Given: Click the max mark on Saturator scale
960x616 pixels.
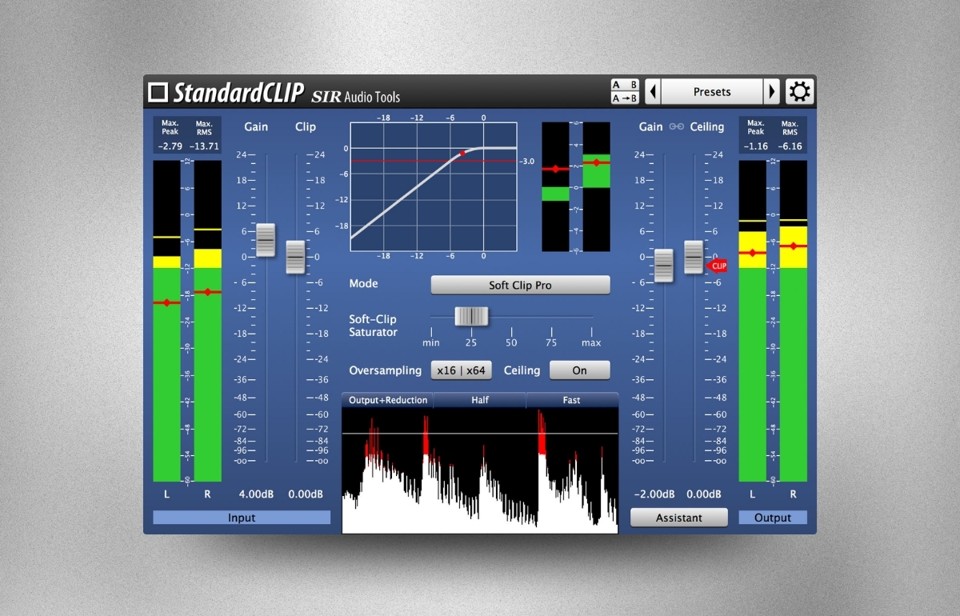Looking at the screenshot, I should coord(591,343).
